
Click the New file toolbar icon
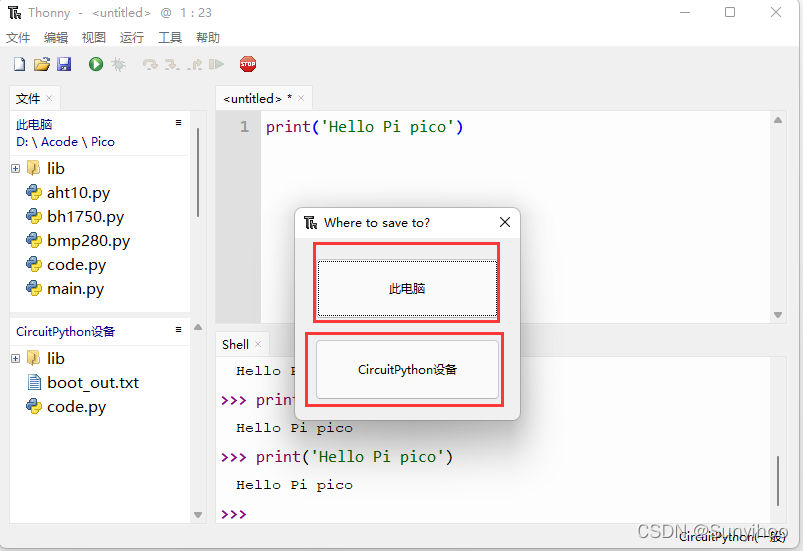click(19, 64)
